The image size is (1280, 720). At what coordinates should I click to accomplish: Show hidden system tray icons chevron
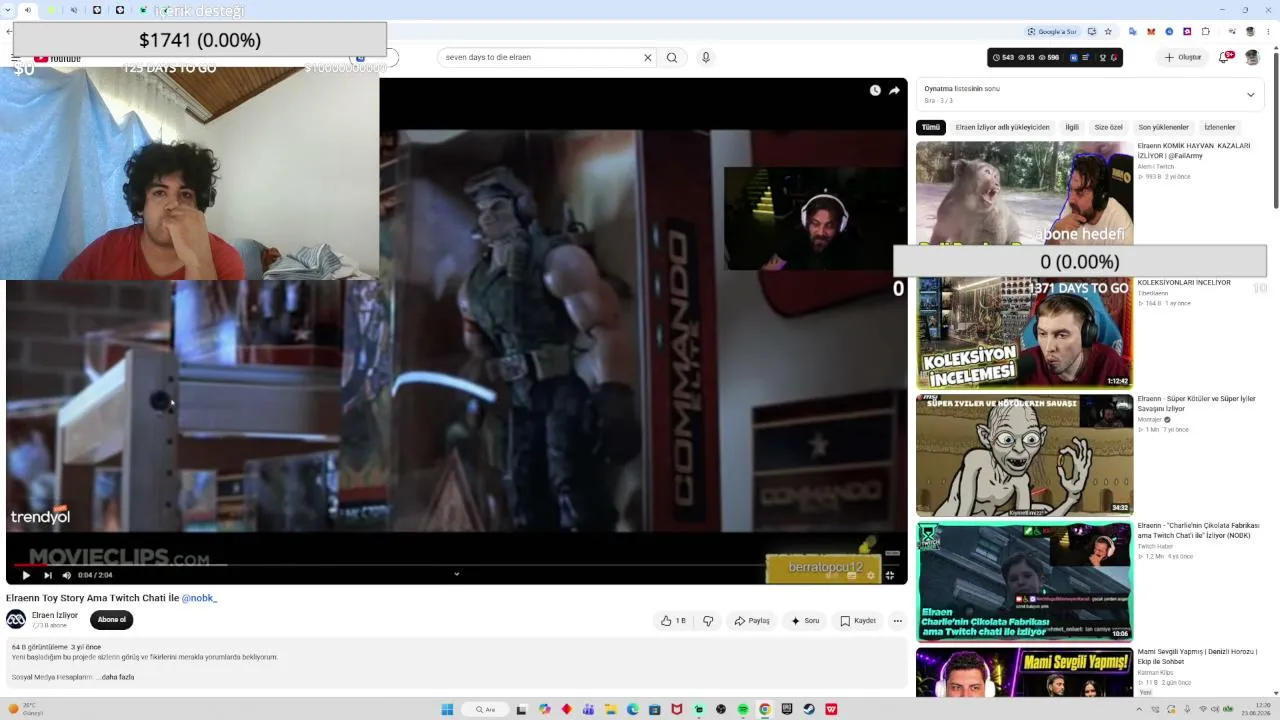click(1138, 710)
